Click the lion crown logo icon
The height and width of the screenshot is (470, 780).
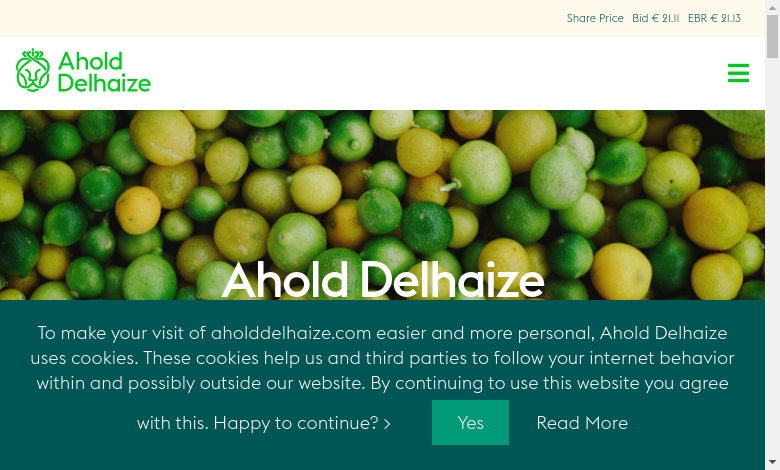tap(33, 71)
